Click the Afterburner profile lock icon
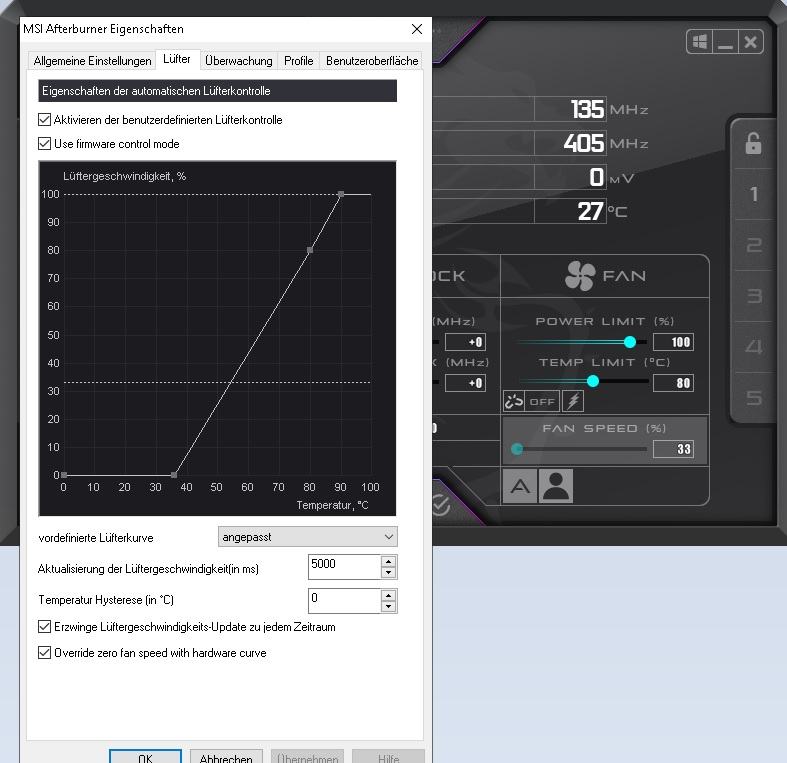This screenshot has height=763, width=787. (753, 144)
